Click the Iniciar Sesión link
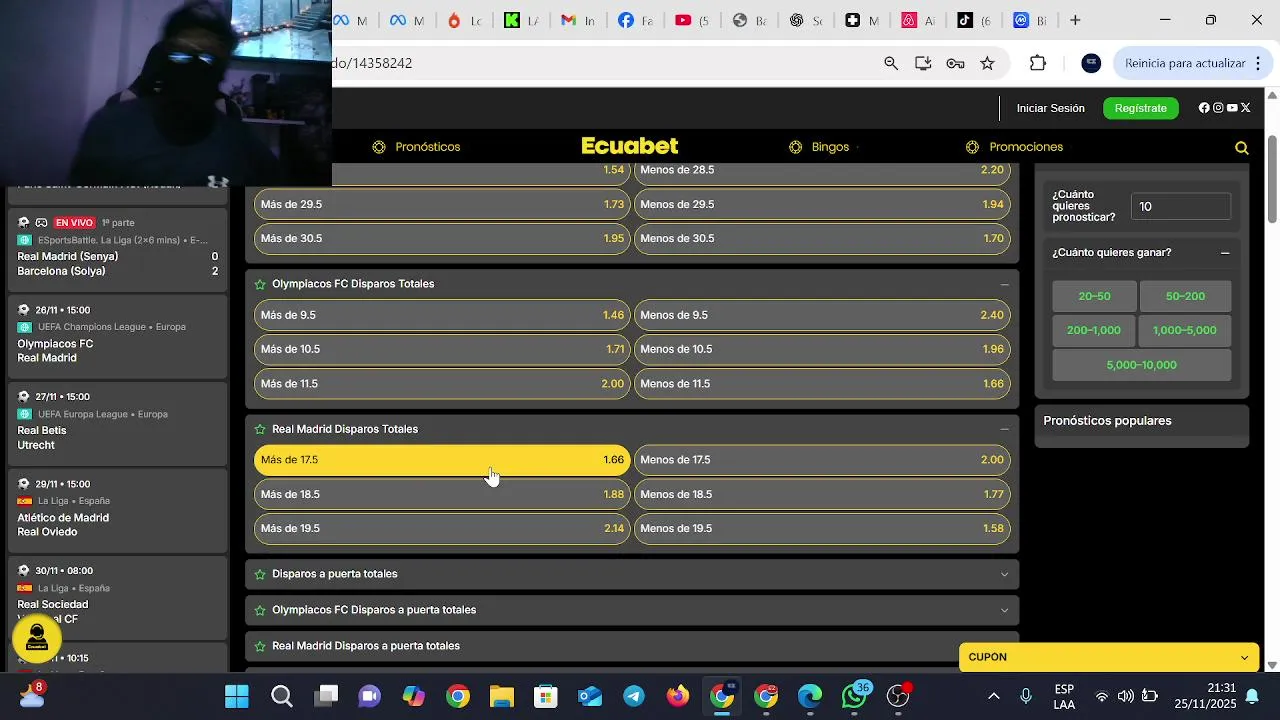 click(1050, 108)
